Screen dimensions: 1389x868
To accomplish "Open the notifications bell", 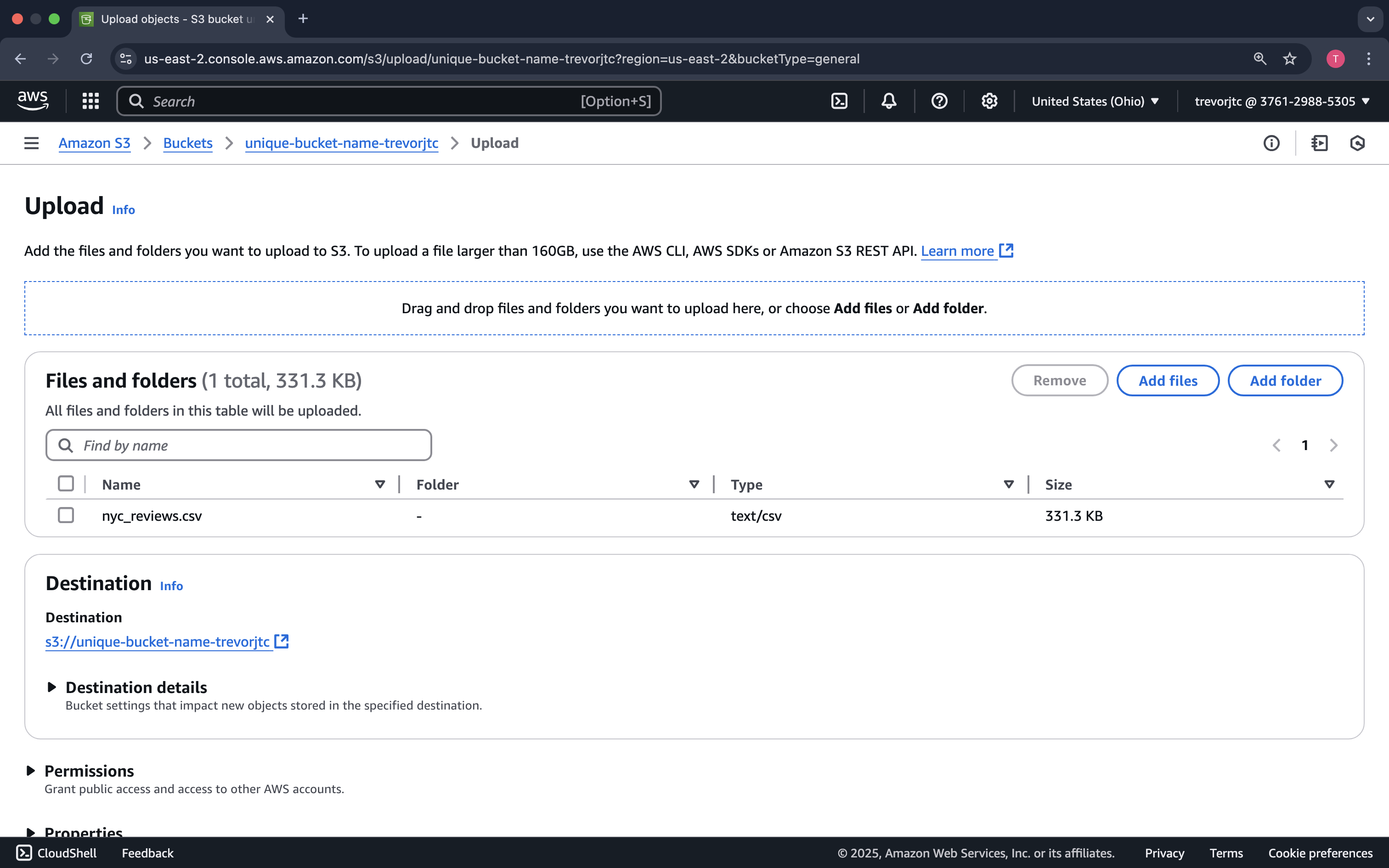I will (x=887, y=101).
